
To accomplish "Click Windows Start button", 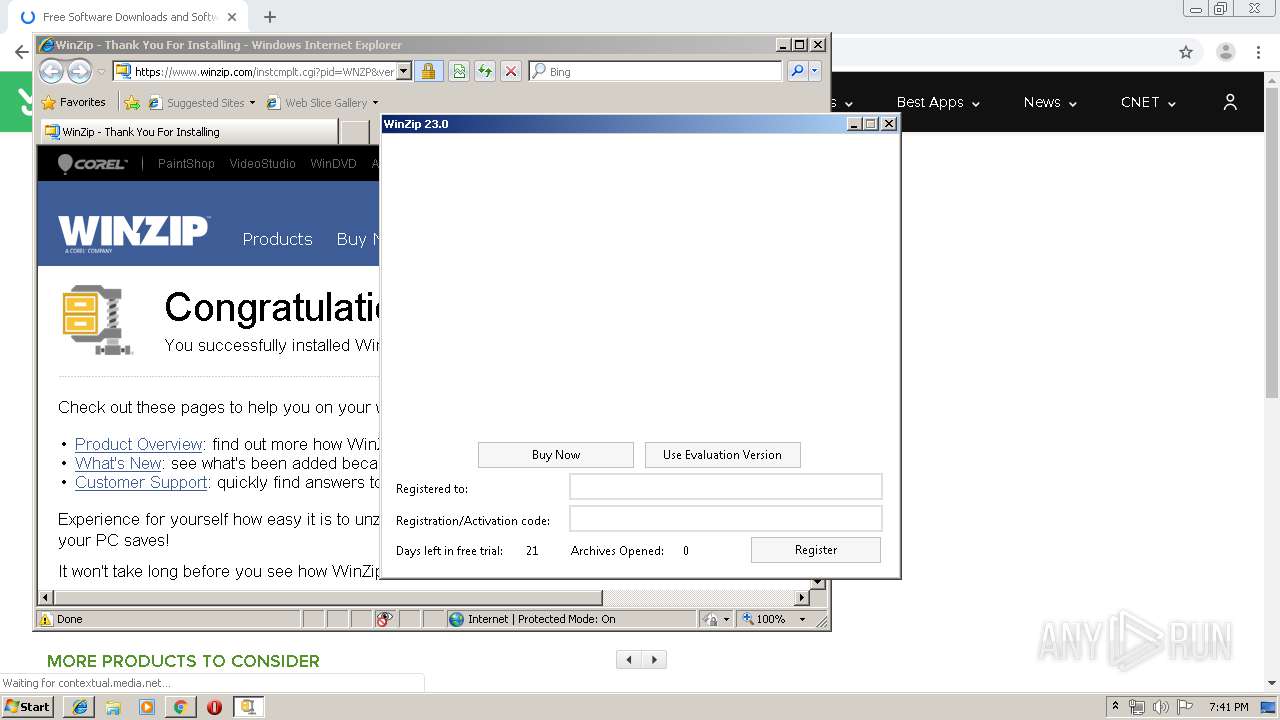I will (x=28, y=707).
